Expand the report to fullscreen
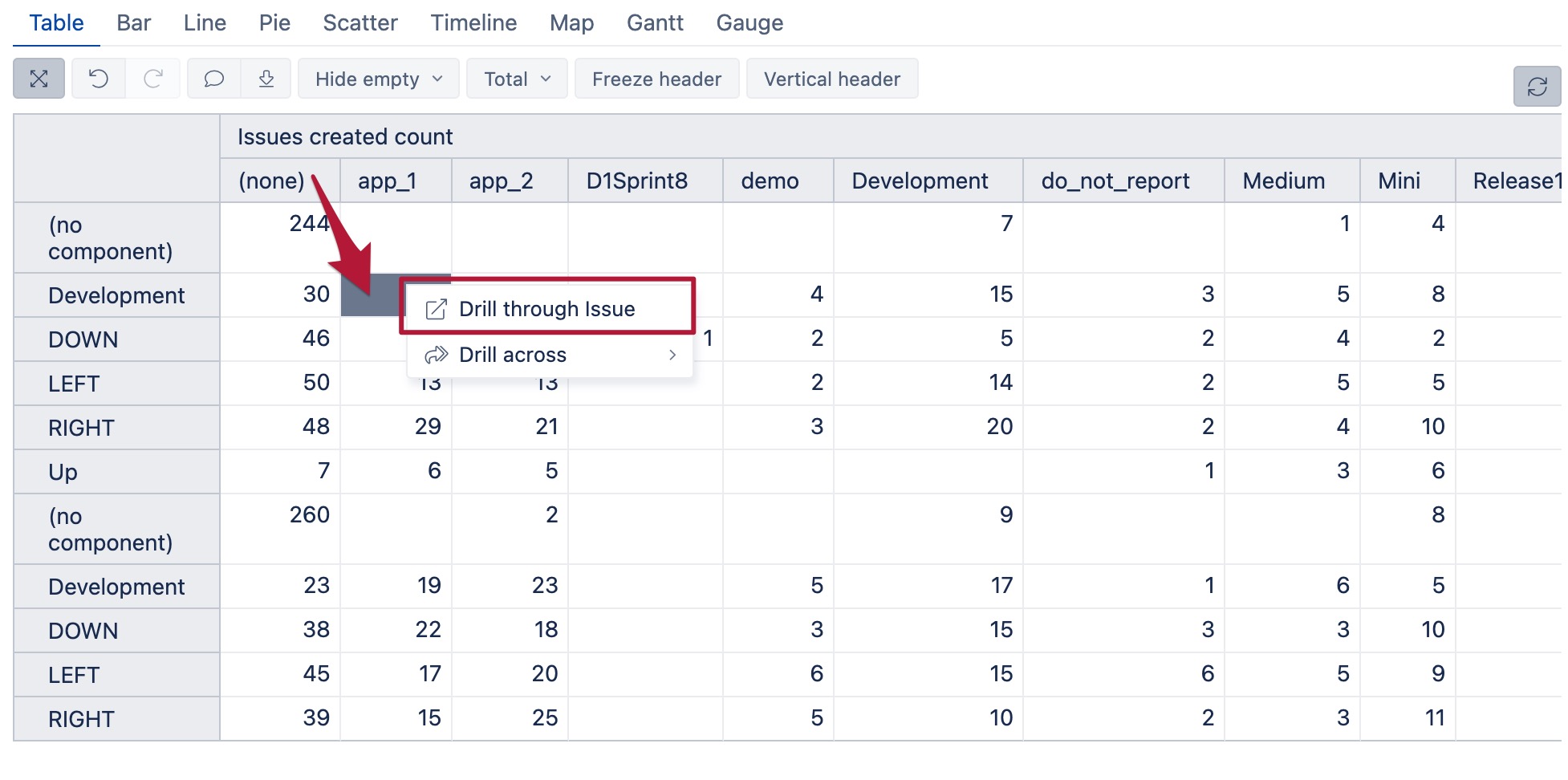Image resolution: width=1568 pixels, height=780 pixels. tap(39, 79)
